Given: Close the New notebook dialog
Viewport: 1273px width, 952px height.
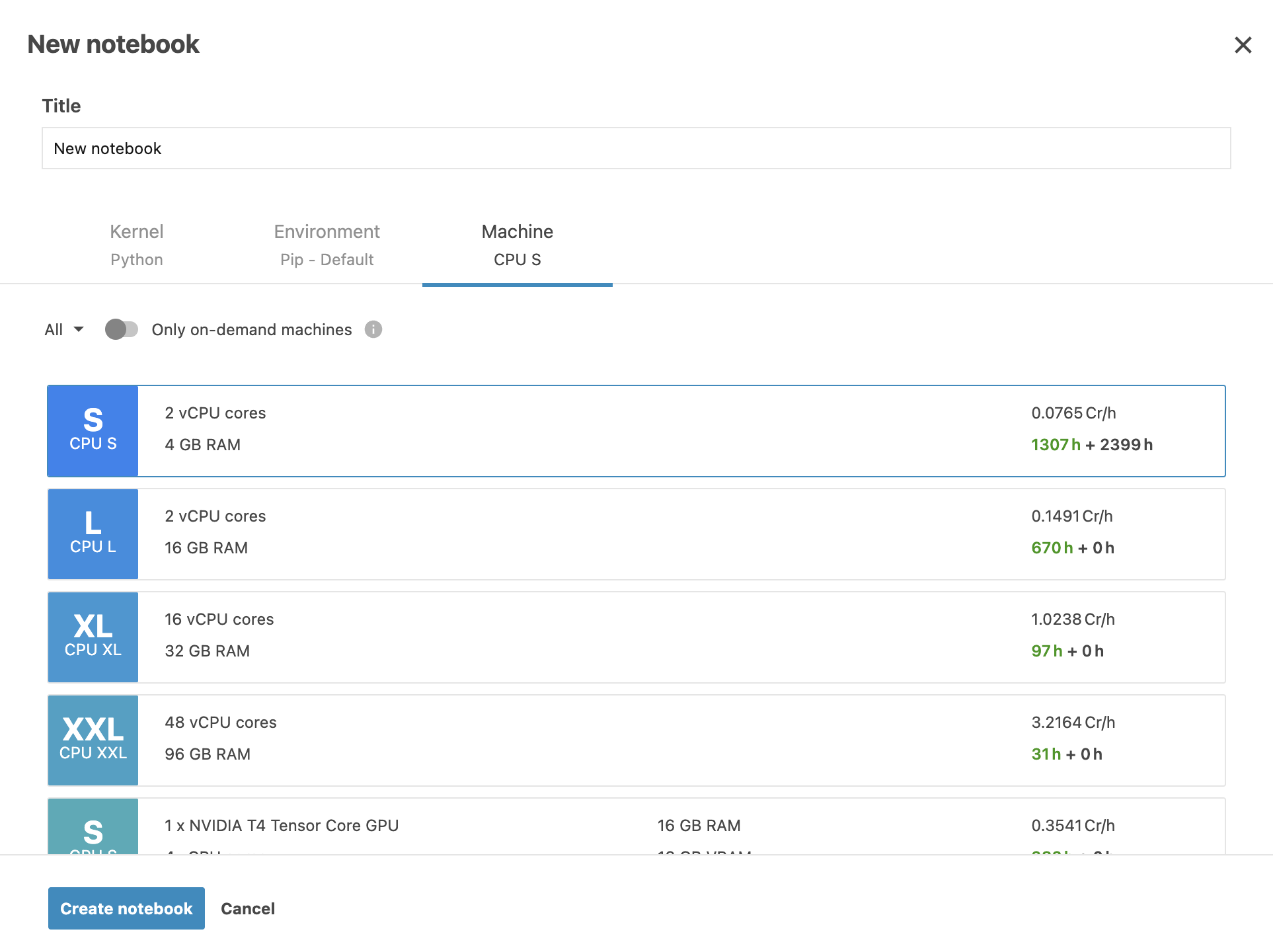Looking at the screenshot, I should coord(1243,45).
